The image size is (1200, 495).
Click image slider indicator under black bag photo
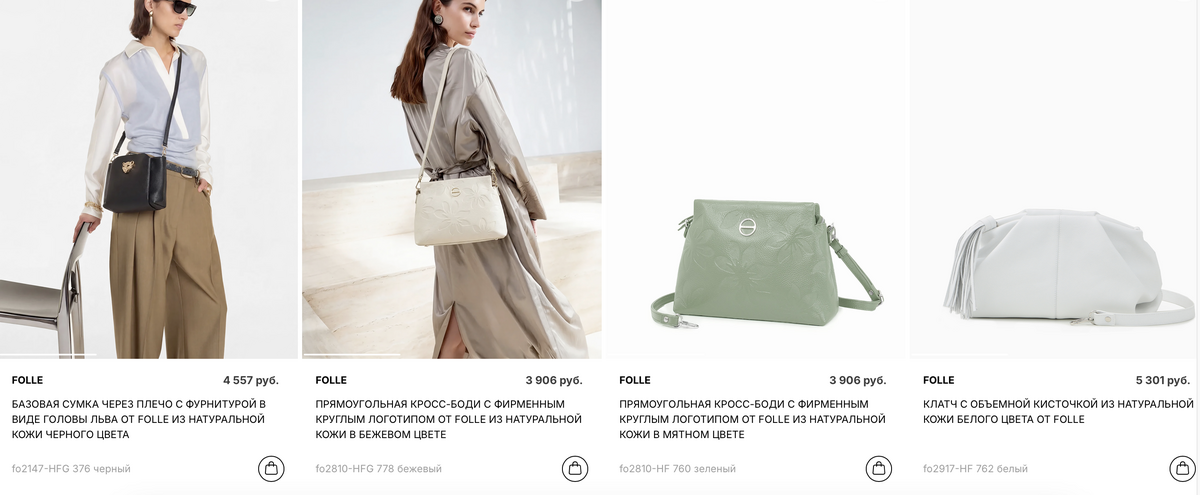coord(48,355)
